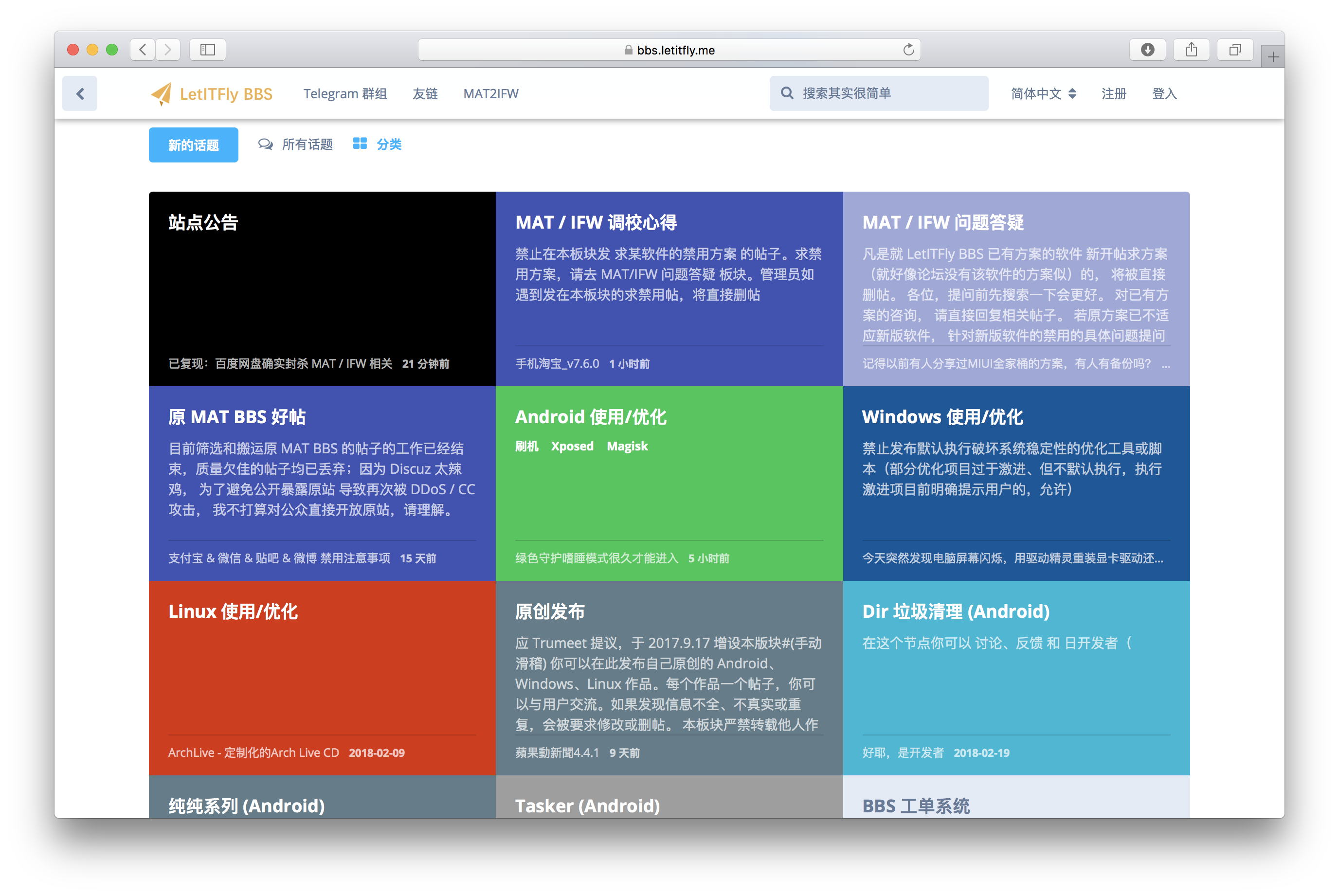
Task: Open the 简体中文 language dropdown
Action: click(1043, 94)
